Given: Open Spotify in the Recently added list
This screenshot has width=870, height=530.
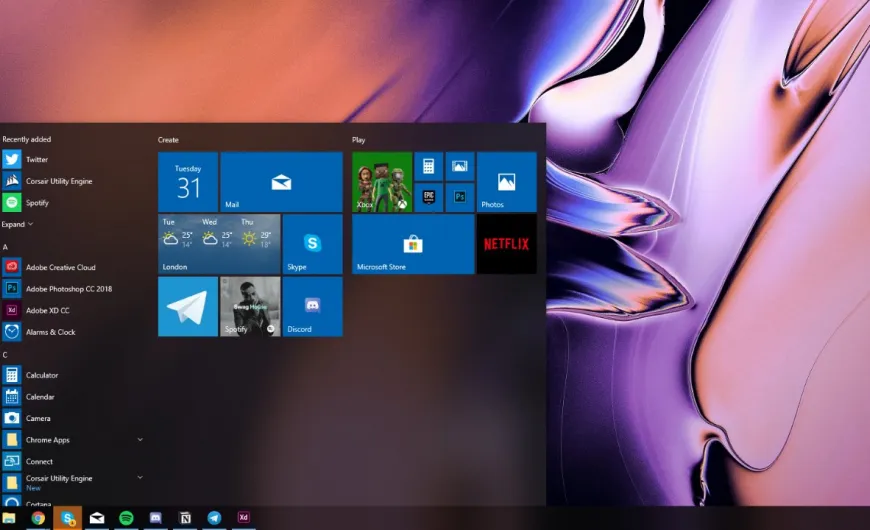Looking at the screenshot, I should click(72, 203).
